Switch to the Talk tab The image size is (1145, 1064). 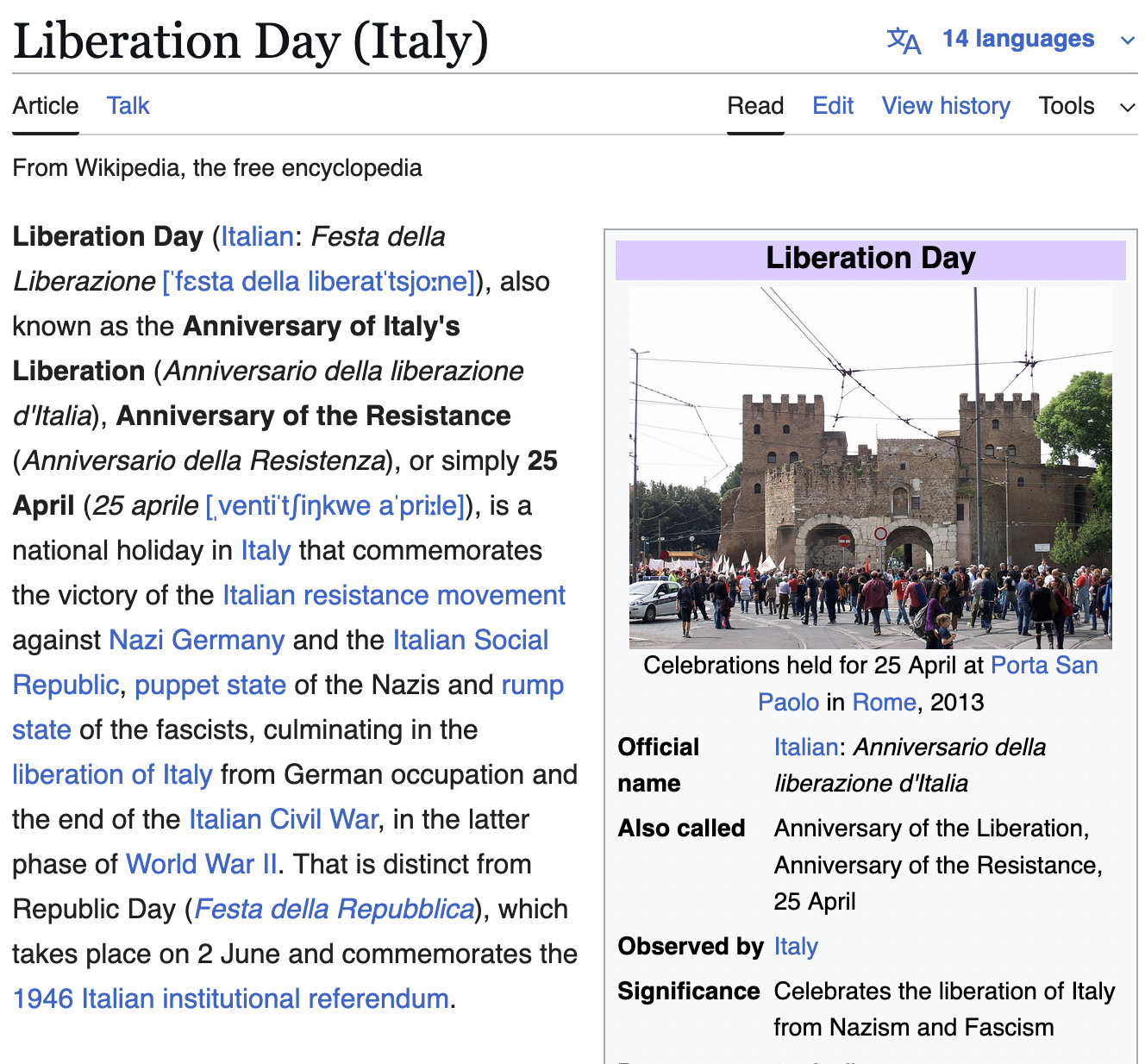[x=128, y=106]
